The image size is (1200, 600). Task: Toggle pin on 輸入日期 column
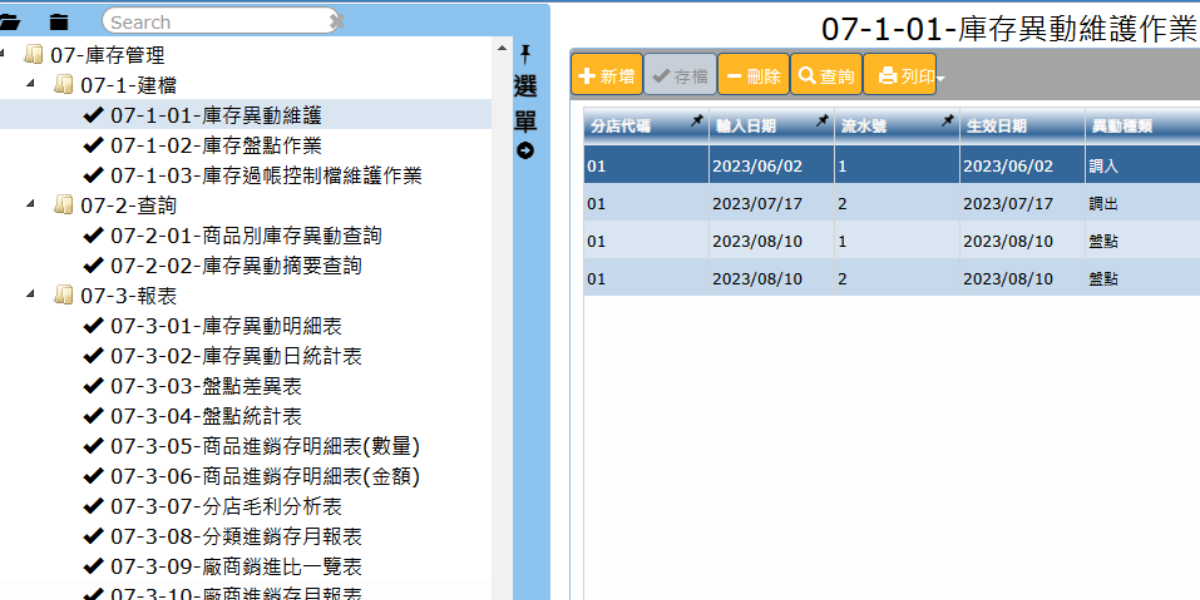tap(822, 122)
